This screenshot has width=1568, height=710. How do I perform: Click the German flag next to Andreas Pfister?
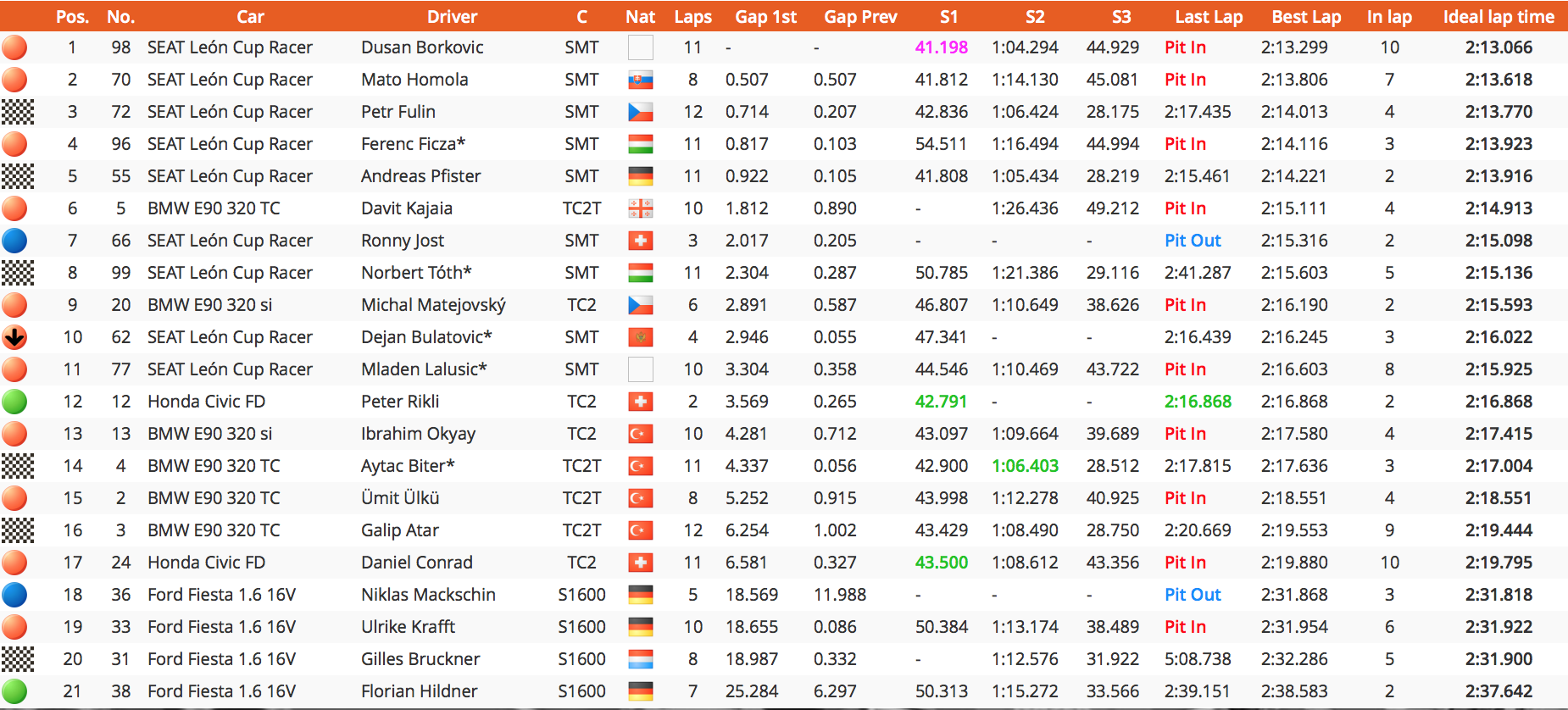coord(641,176)
